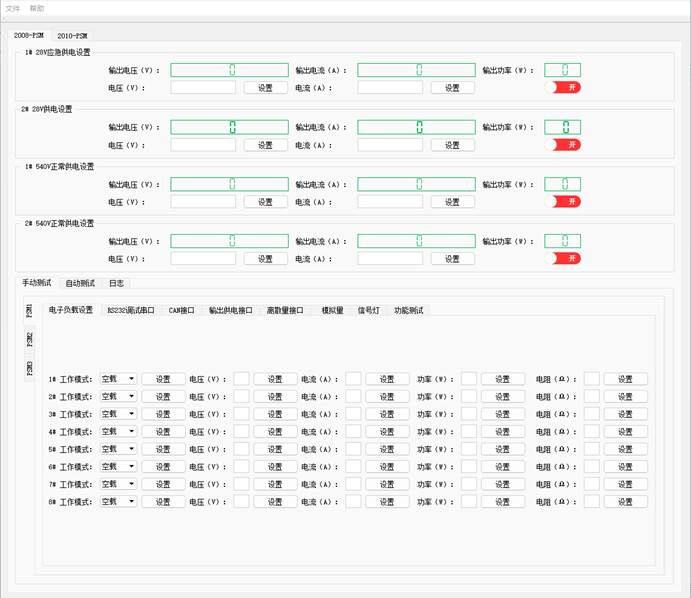
Task: Click 输出电压 display in 1# 28V应急供电设置
Action: 230,70
